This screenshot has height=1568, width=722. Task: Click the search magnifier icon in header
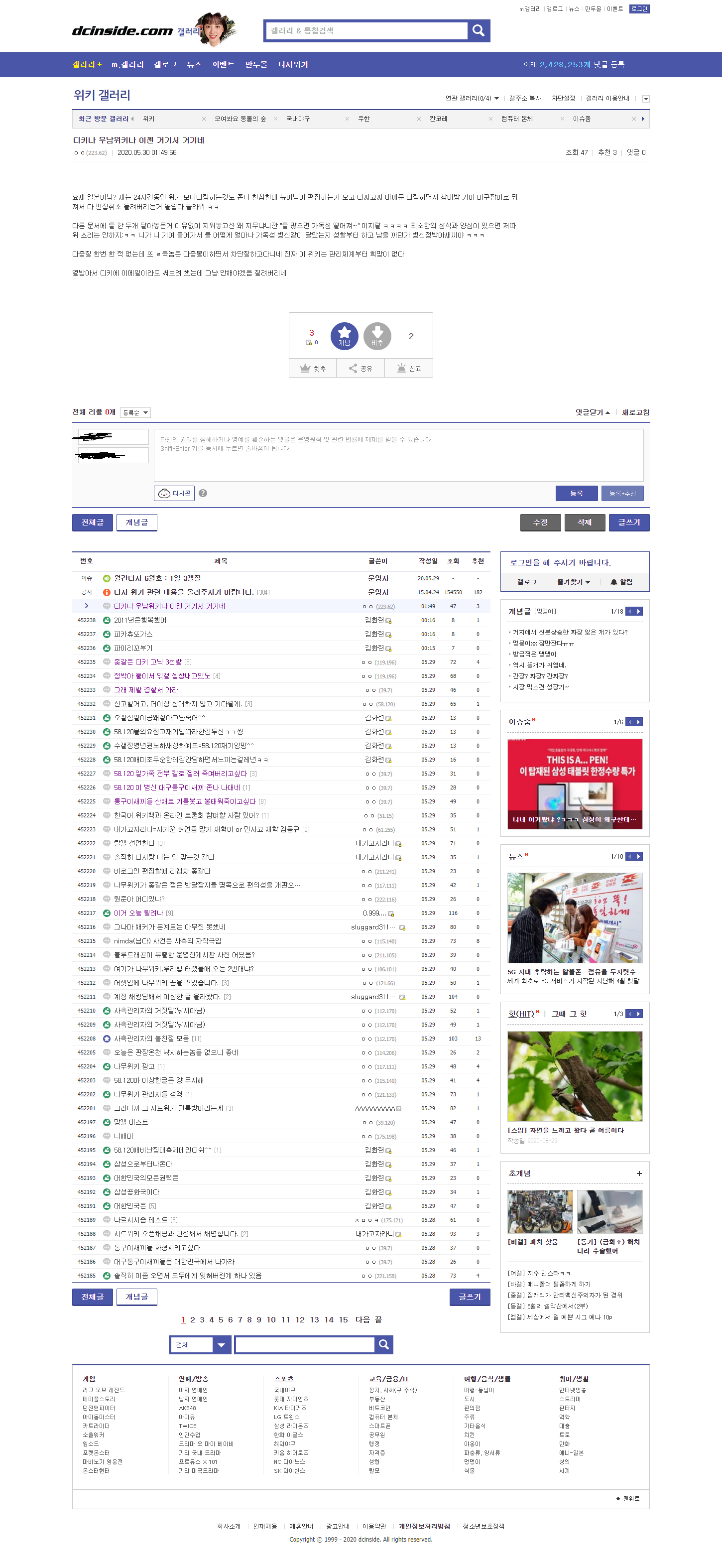coord(478,30)
